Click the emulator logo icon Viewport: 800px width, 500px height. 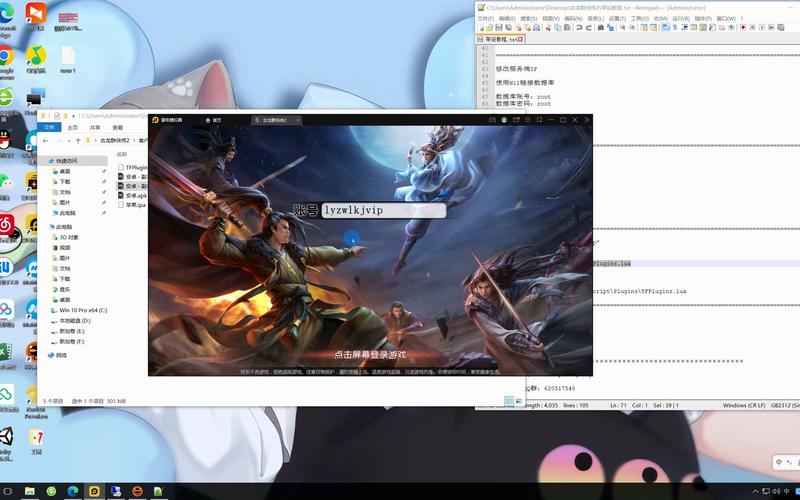click(155, 120)
